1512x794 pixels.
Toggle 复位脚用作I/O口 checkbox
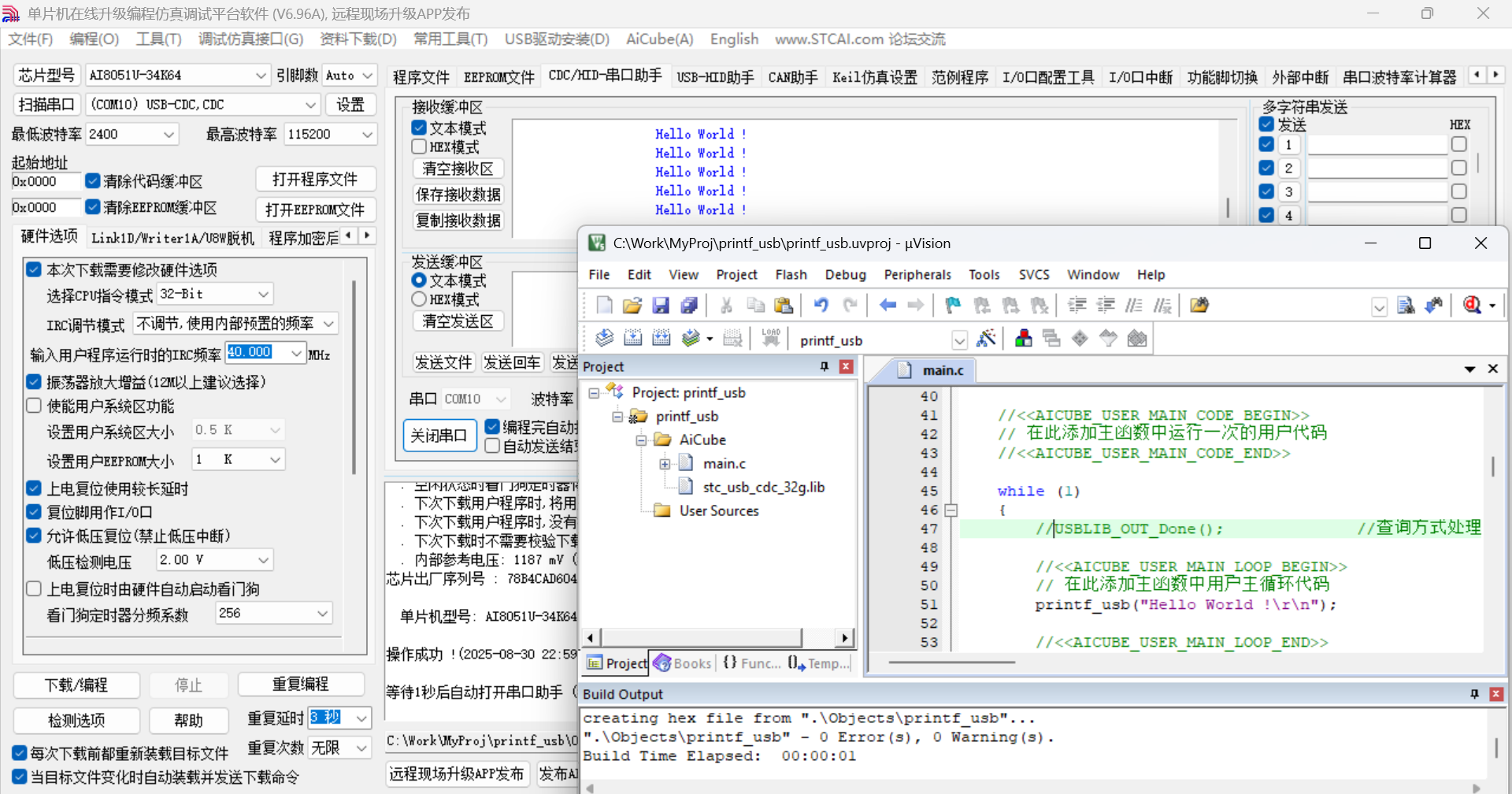34,512
